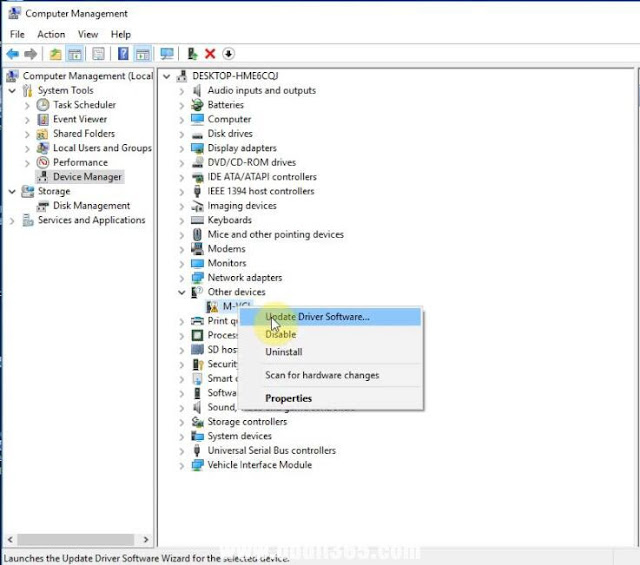Click the up-one-level folder icon
640x565 pixels.
(x=56, y=54)
